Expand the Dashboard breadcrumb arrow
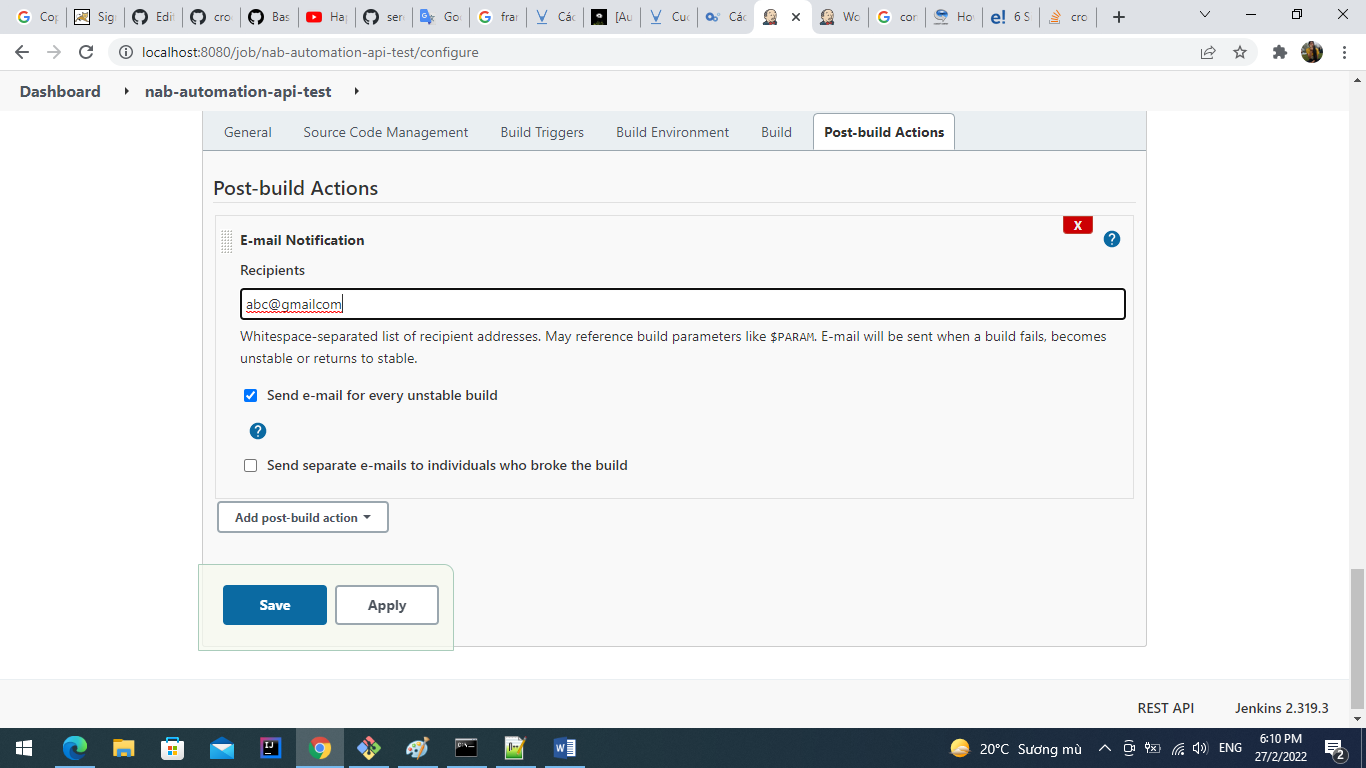This screenshot has width=1366, height=768. click(126, 91)
